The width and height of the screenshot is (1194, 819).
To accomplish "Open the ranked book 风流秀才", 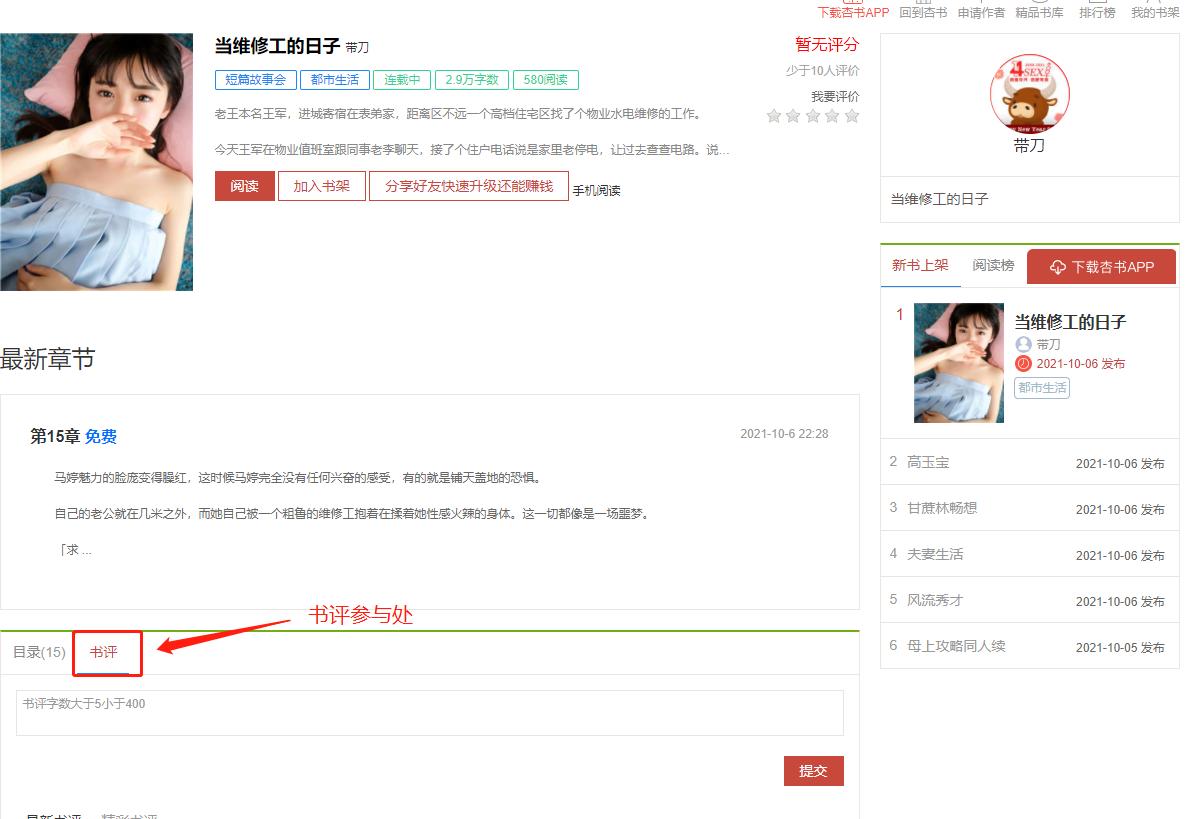I will (x=935, y=600).
